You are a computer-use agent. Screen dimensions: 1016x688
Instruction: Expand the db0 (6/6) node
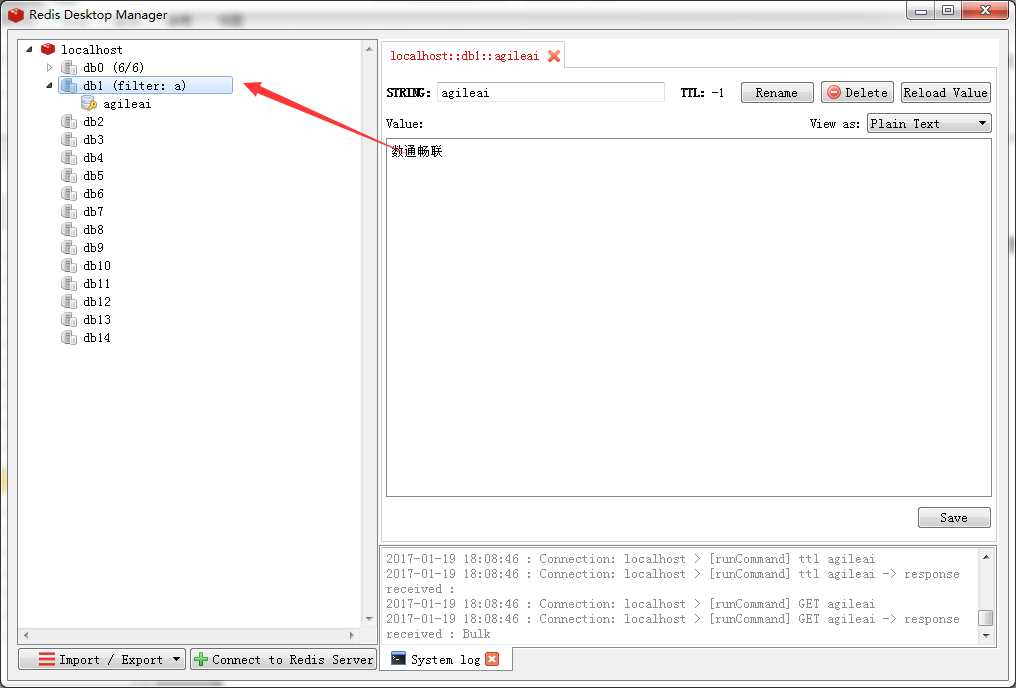49,67
